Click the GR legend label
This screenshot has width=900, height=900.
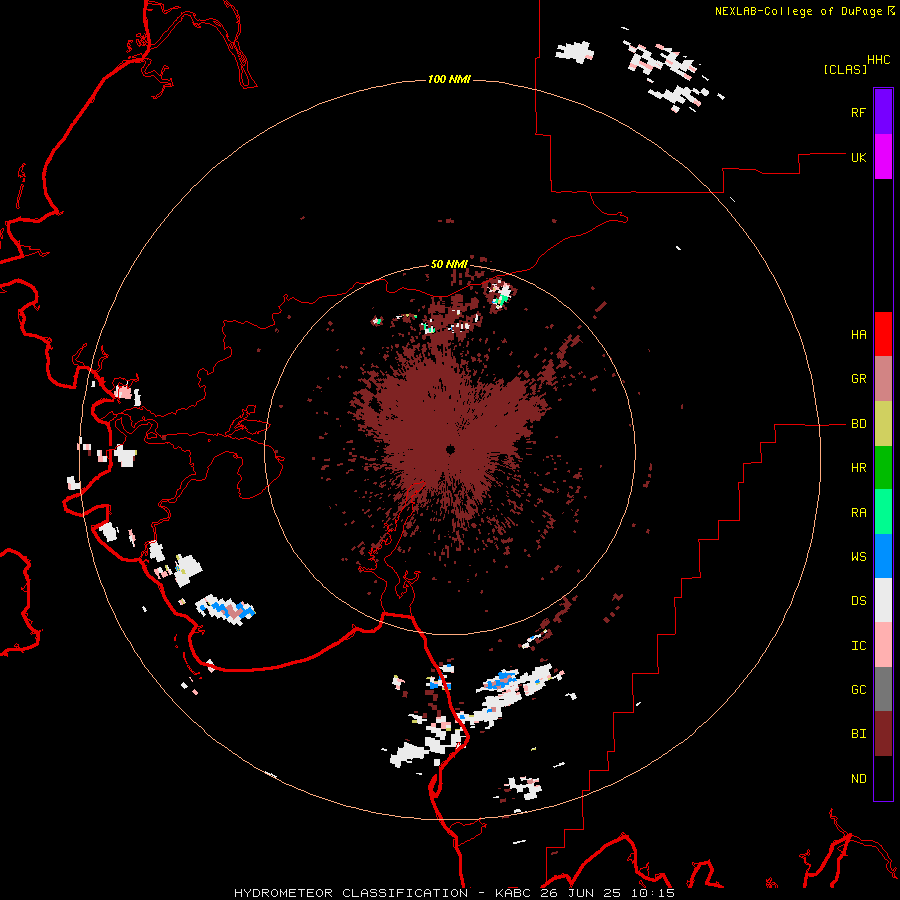[x=859, y=379]
